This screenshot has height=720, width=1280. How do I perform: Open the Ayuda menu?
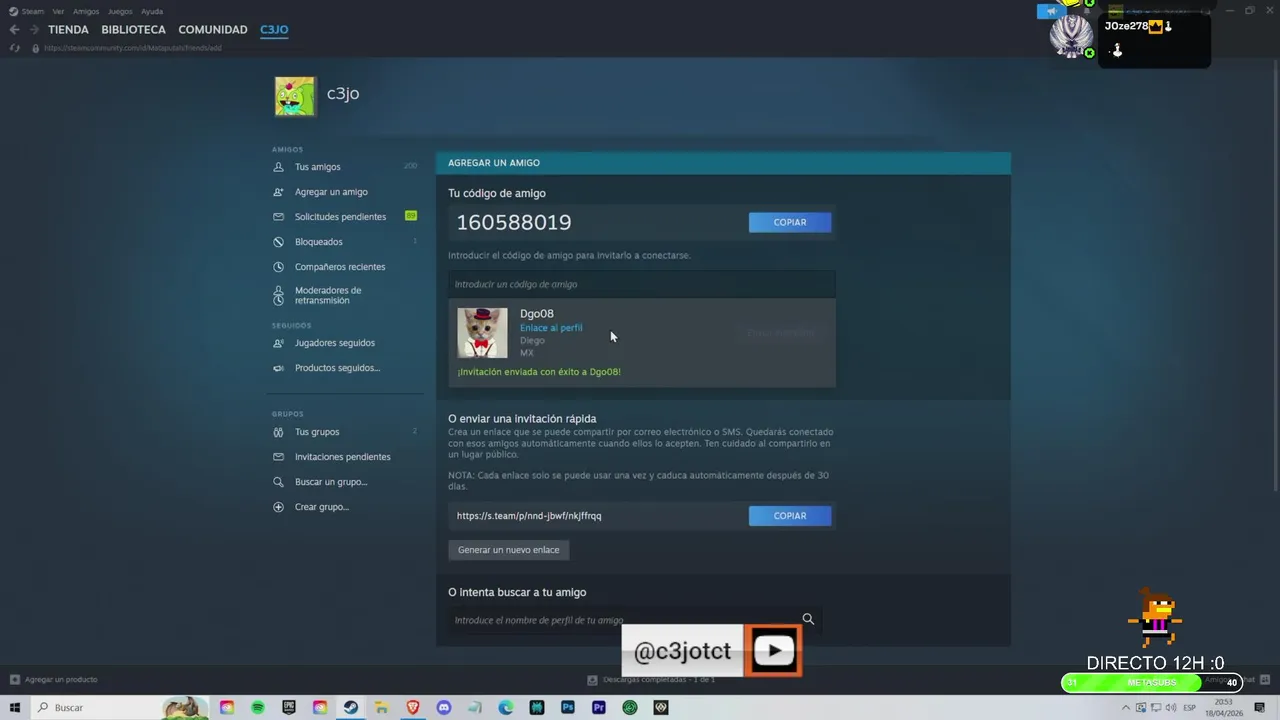(x=152, y=12)
